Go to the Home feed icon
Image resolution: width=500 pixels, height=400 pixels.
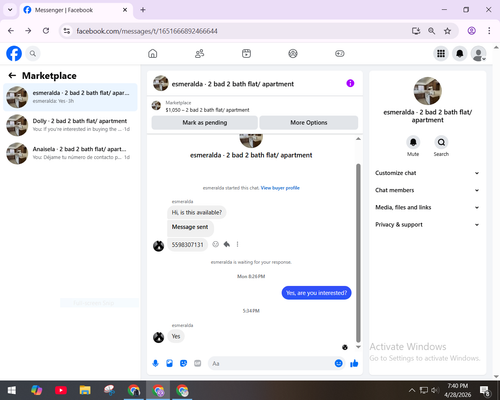coord(153,53)
